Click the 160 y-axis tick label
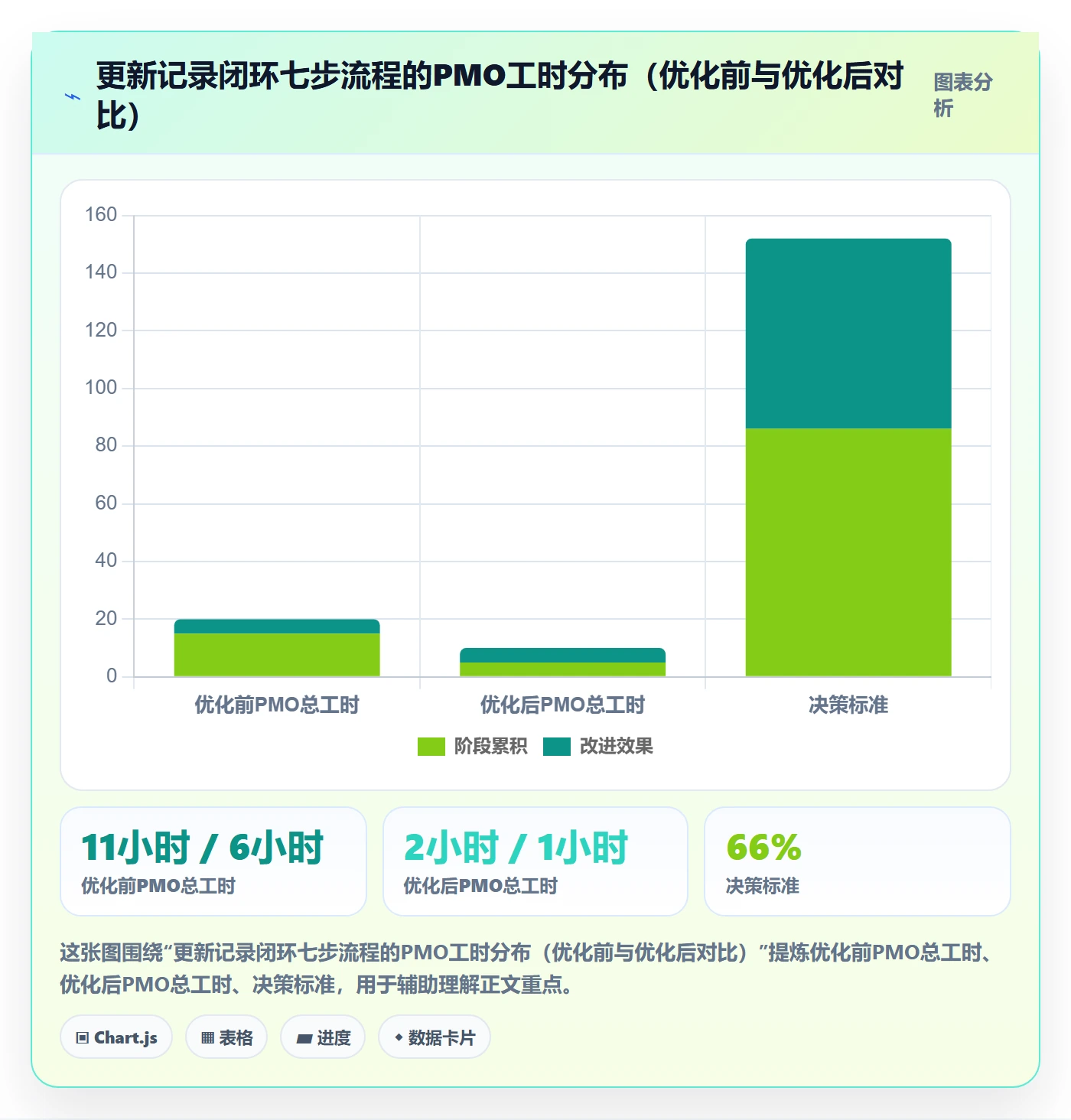This screenshot has height=1120, width=1071. (101, 215)
